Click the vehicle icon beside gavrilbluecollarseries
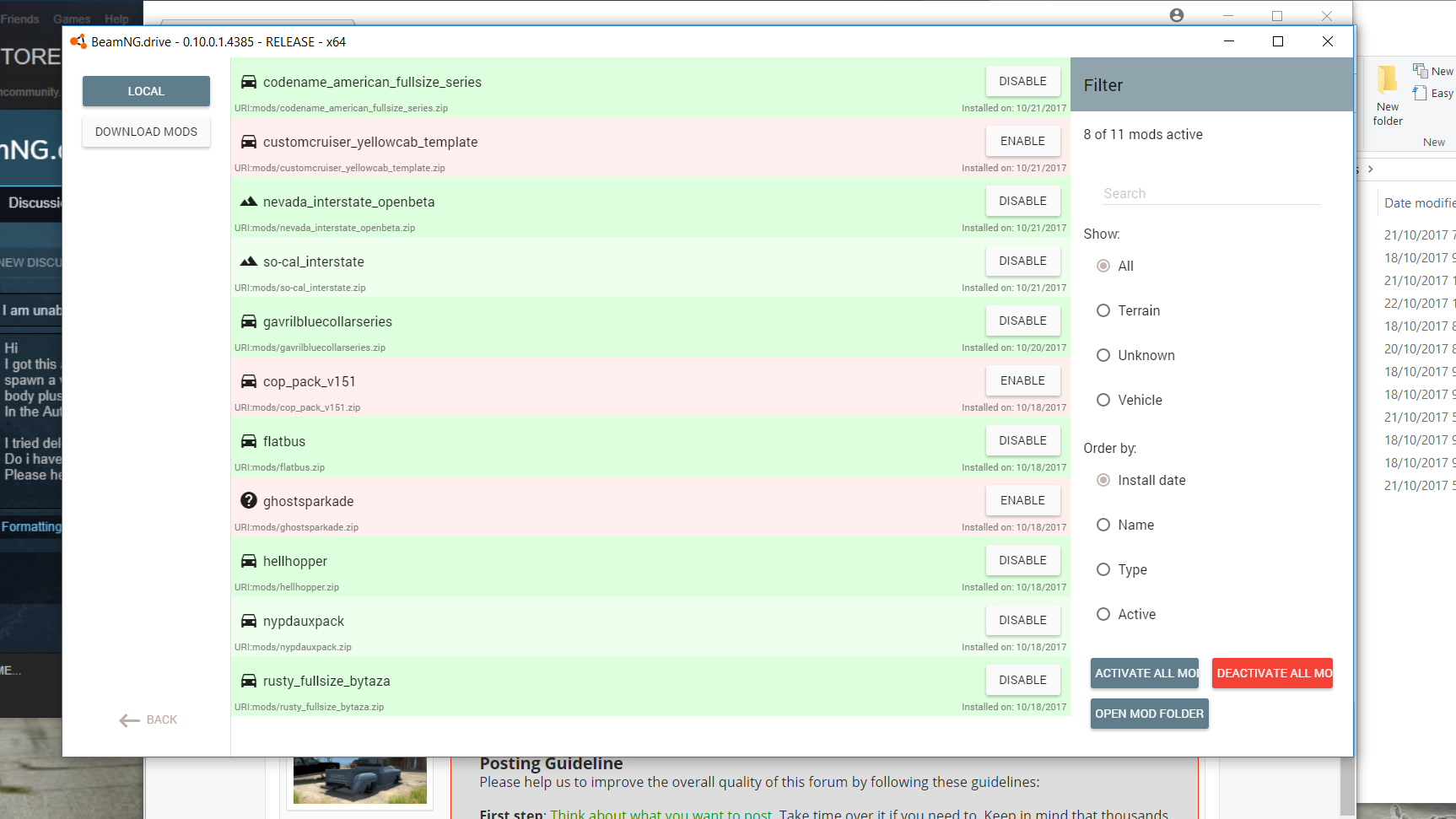1456x819 pixels. pos(249,321)
